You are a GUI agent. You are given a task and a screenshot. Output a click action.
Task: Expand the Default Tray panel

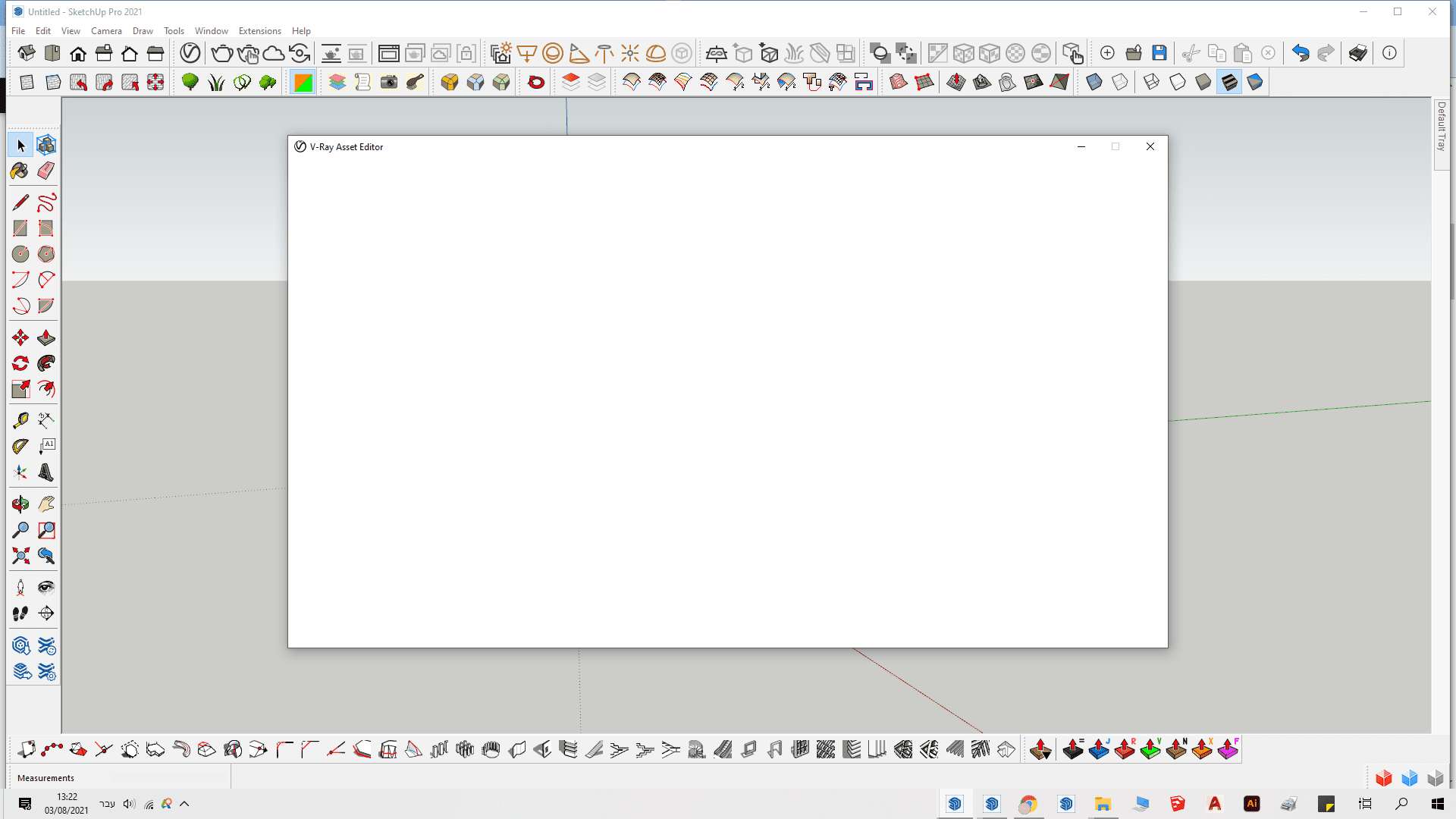click(x=1441, y=127)
